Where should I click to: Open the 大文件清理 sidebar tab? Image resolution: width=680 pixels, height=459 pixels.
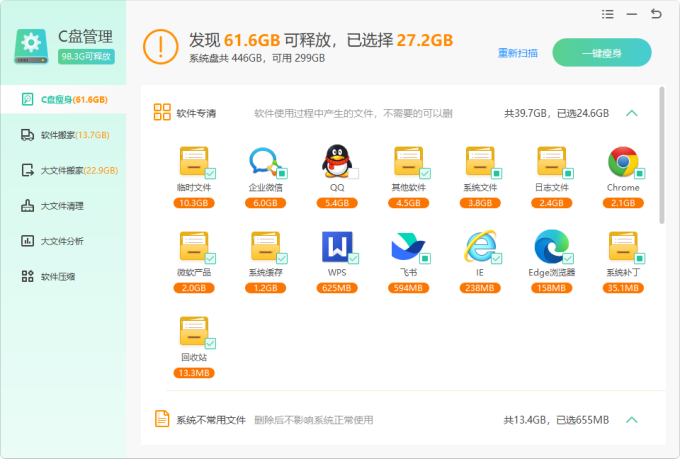tap(61, 206)
